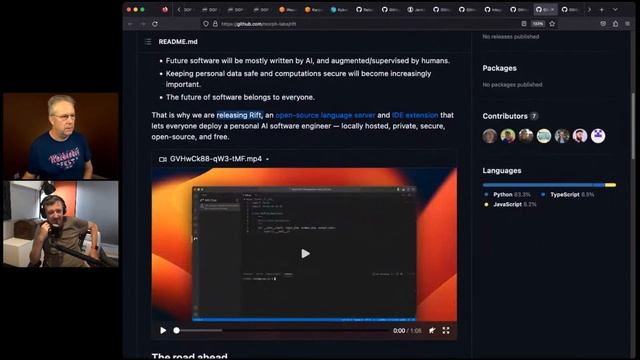Select the JavaScript language entry

(510, 204)
